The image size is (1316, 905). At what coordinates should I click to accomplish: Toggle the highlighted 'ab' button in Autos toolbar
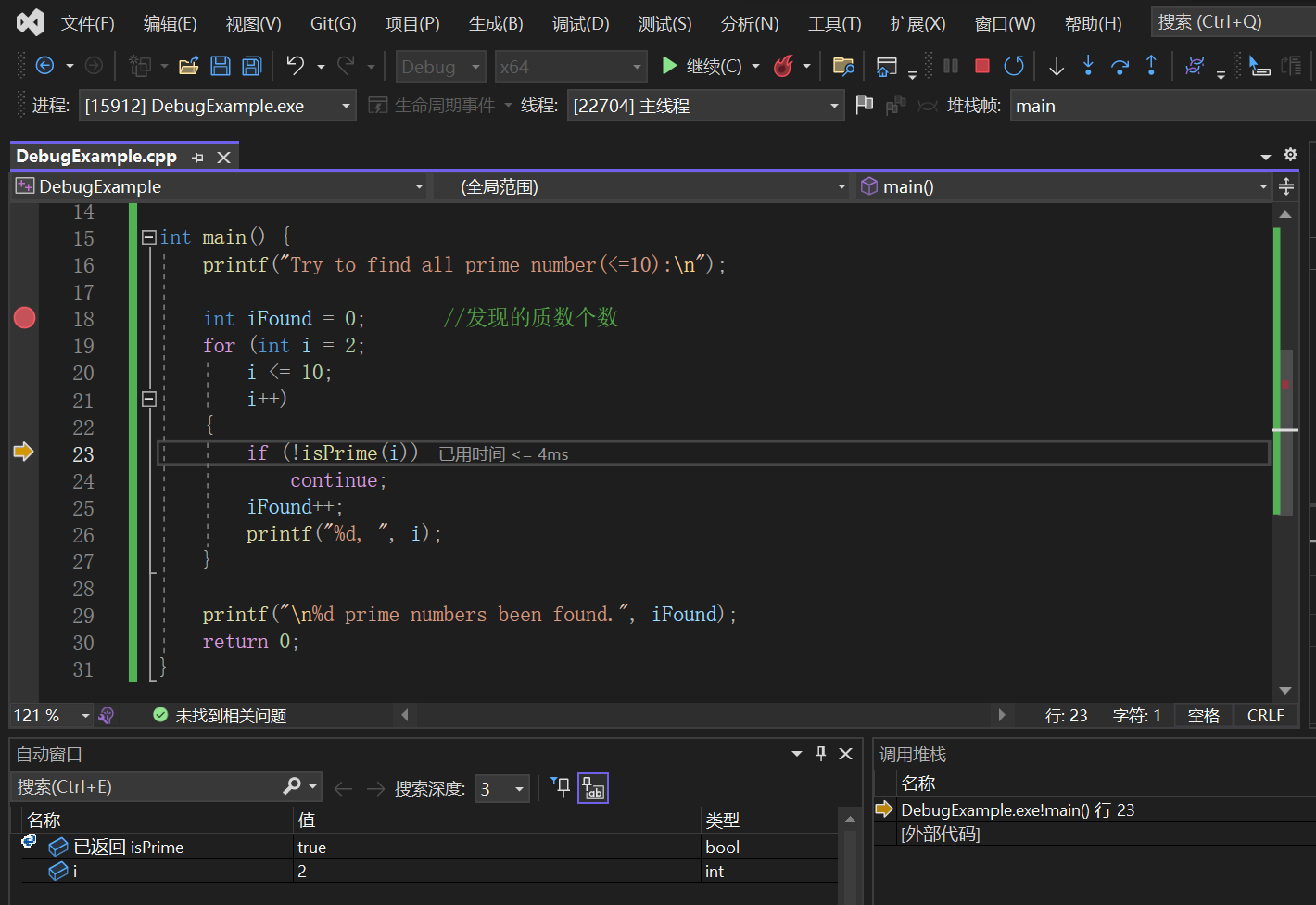coord(593,788)
